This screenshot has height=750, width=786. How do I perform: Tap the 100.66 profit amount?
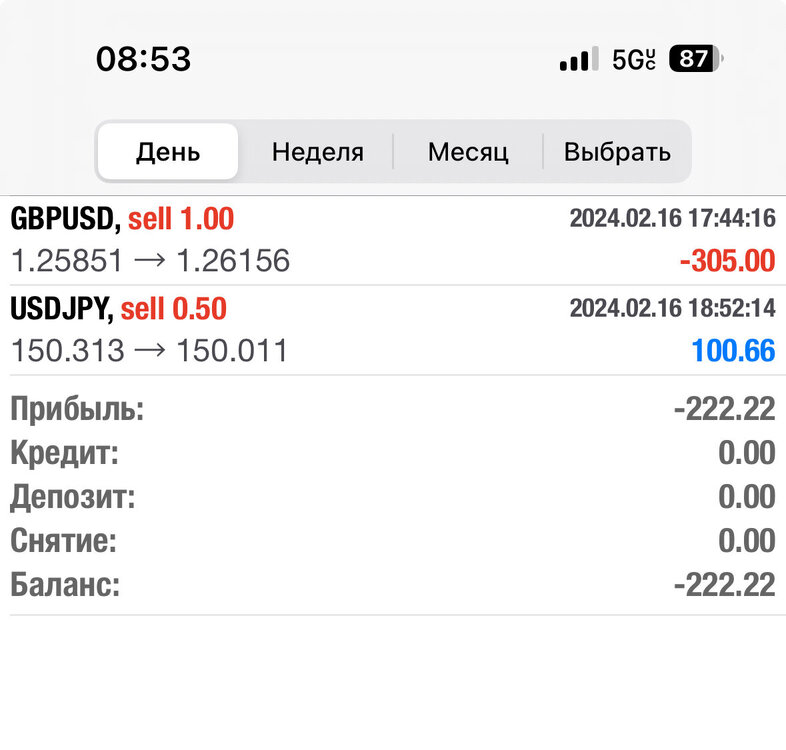[x=733, y=350]
